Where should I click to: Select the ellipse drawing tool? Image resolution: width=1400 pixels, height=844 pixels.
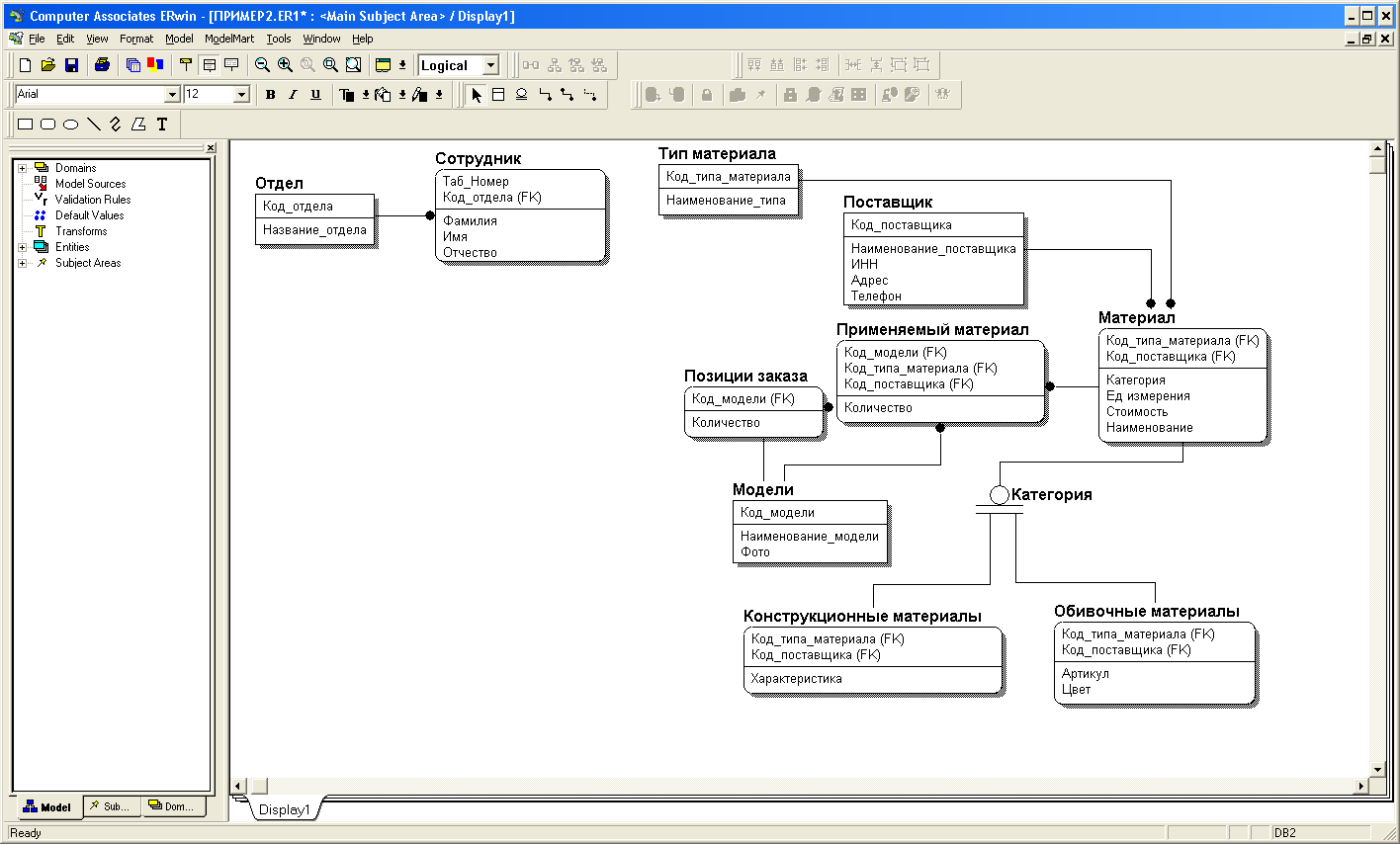pos(71,125)
